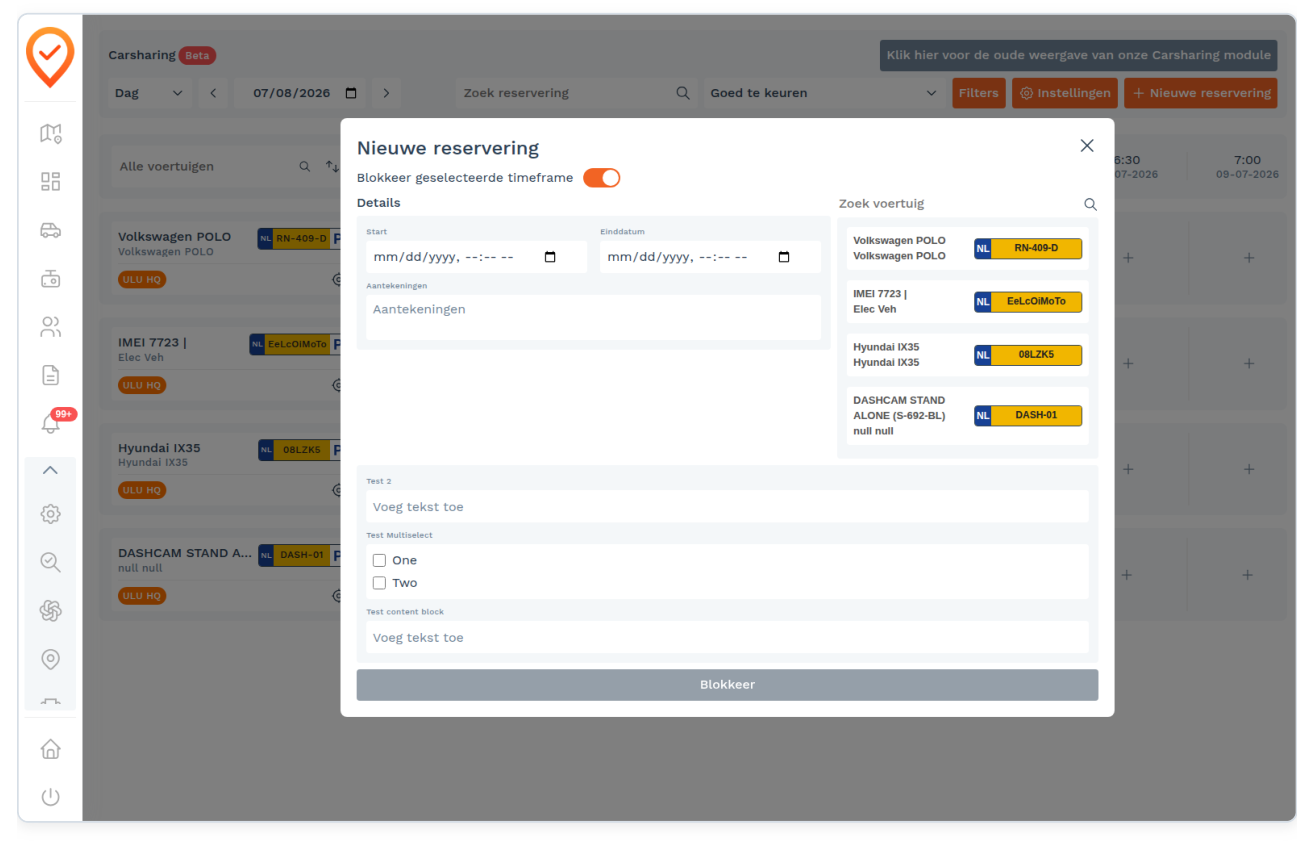Image resolution: width=1314 pixels, height=843 pixels.
Task: Click the Filters button
Action: point(978,93)
